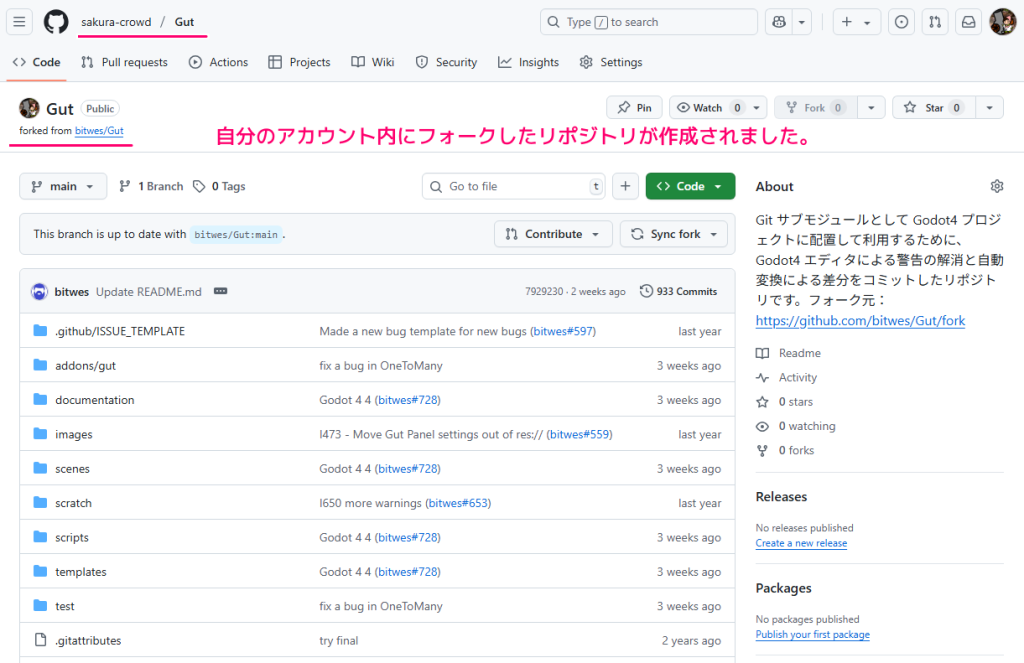Open the Contribute dropdown
Screen dimensions: 1024x663
pos(553,234)
